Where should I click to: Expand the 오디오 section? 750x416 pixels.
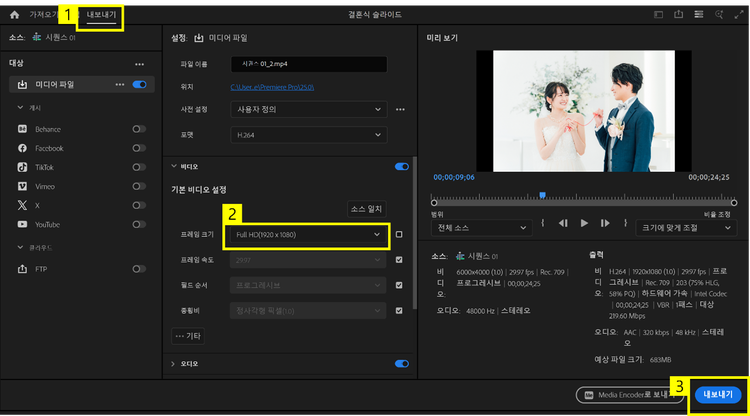coord(173,364)
